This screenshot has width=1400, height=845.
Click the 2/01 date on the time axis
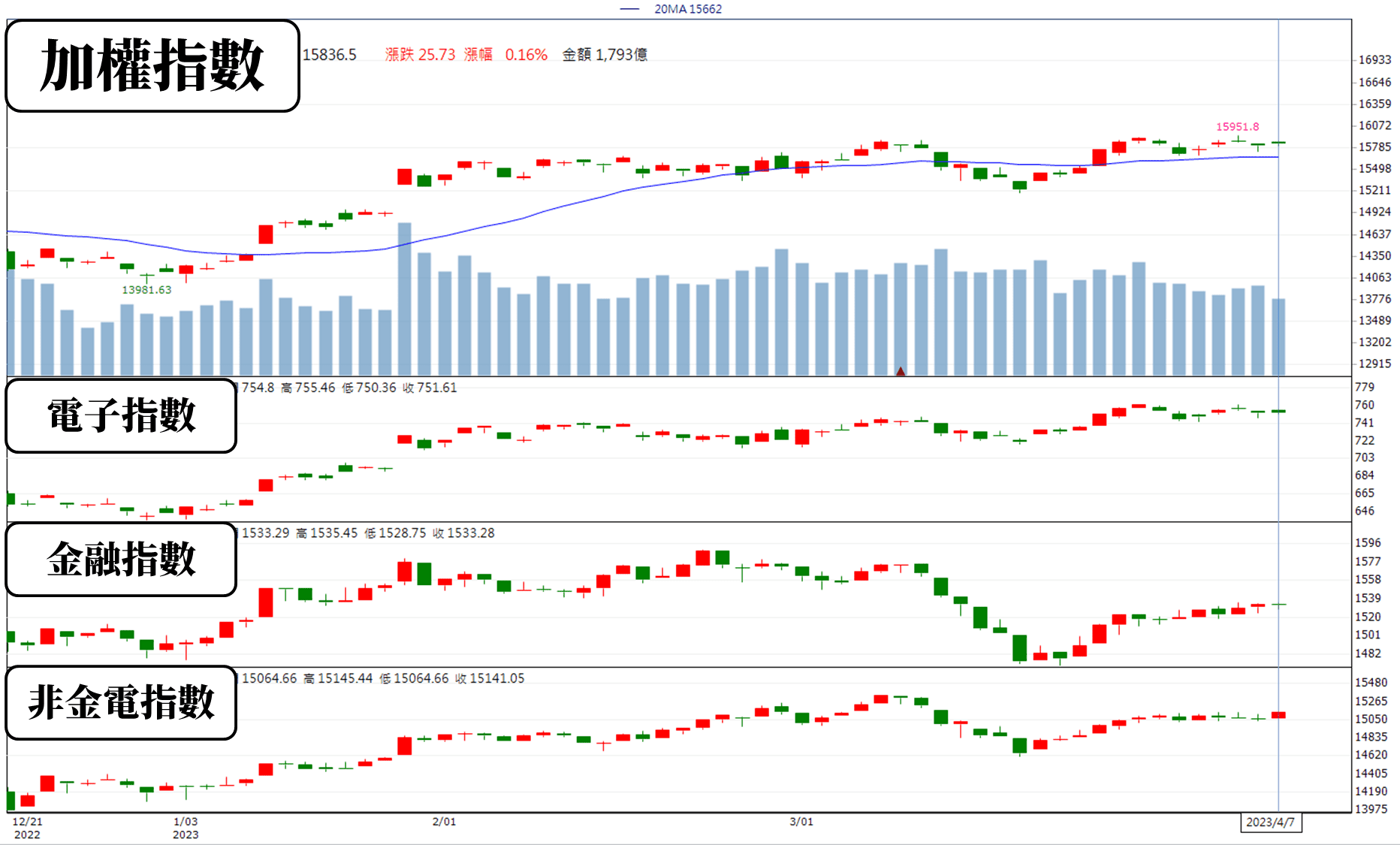444,822
